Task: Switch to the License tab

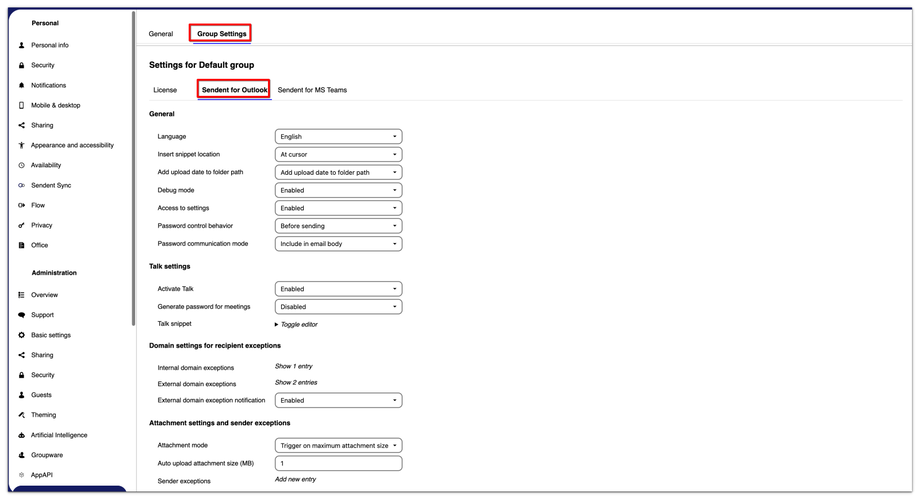Action: coord(165,90)
